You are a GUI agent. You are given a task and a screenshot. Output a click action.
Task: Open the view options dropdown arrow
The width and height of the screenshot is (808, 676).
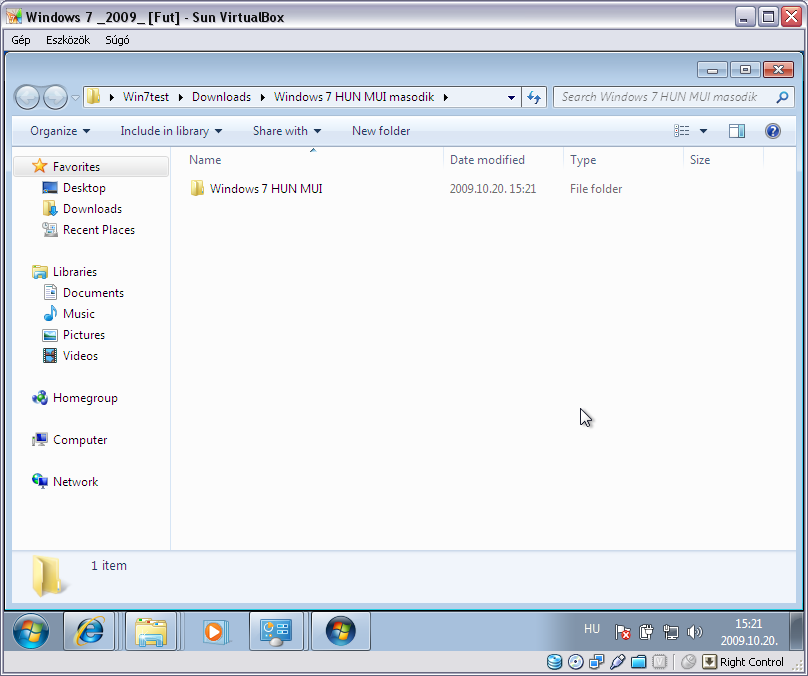703,131
